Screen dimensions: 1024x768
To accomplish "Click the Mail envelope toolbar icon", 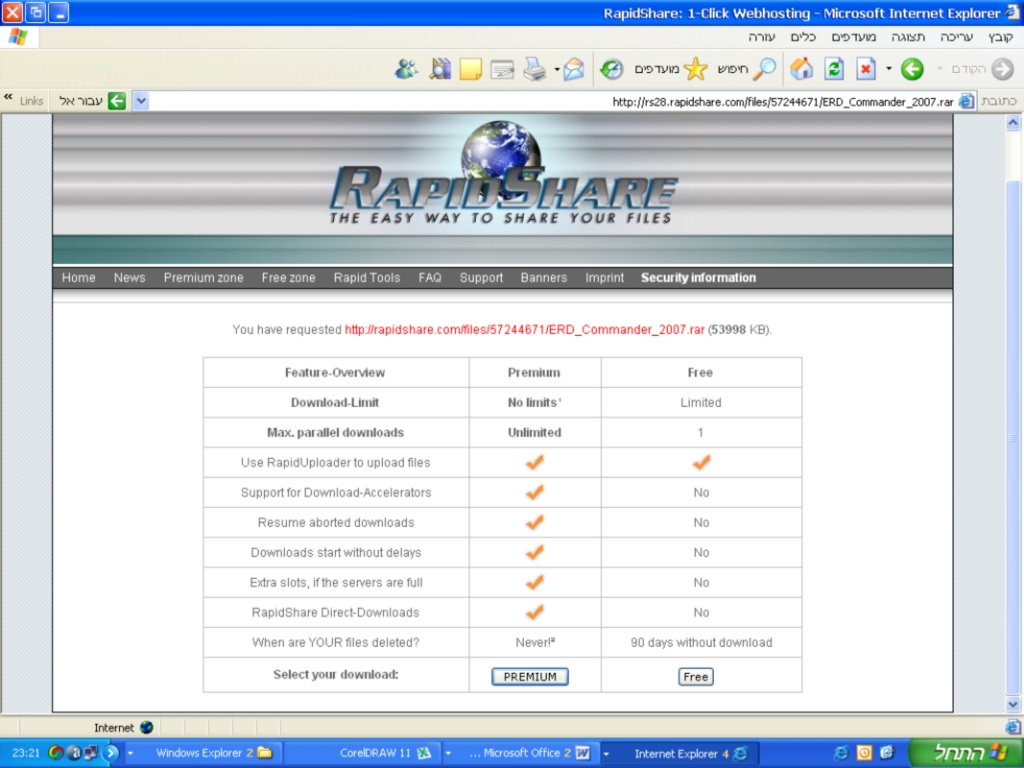I will [574, 69].
